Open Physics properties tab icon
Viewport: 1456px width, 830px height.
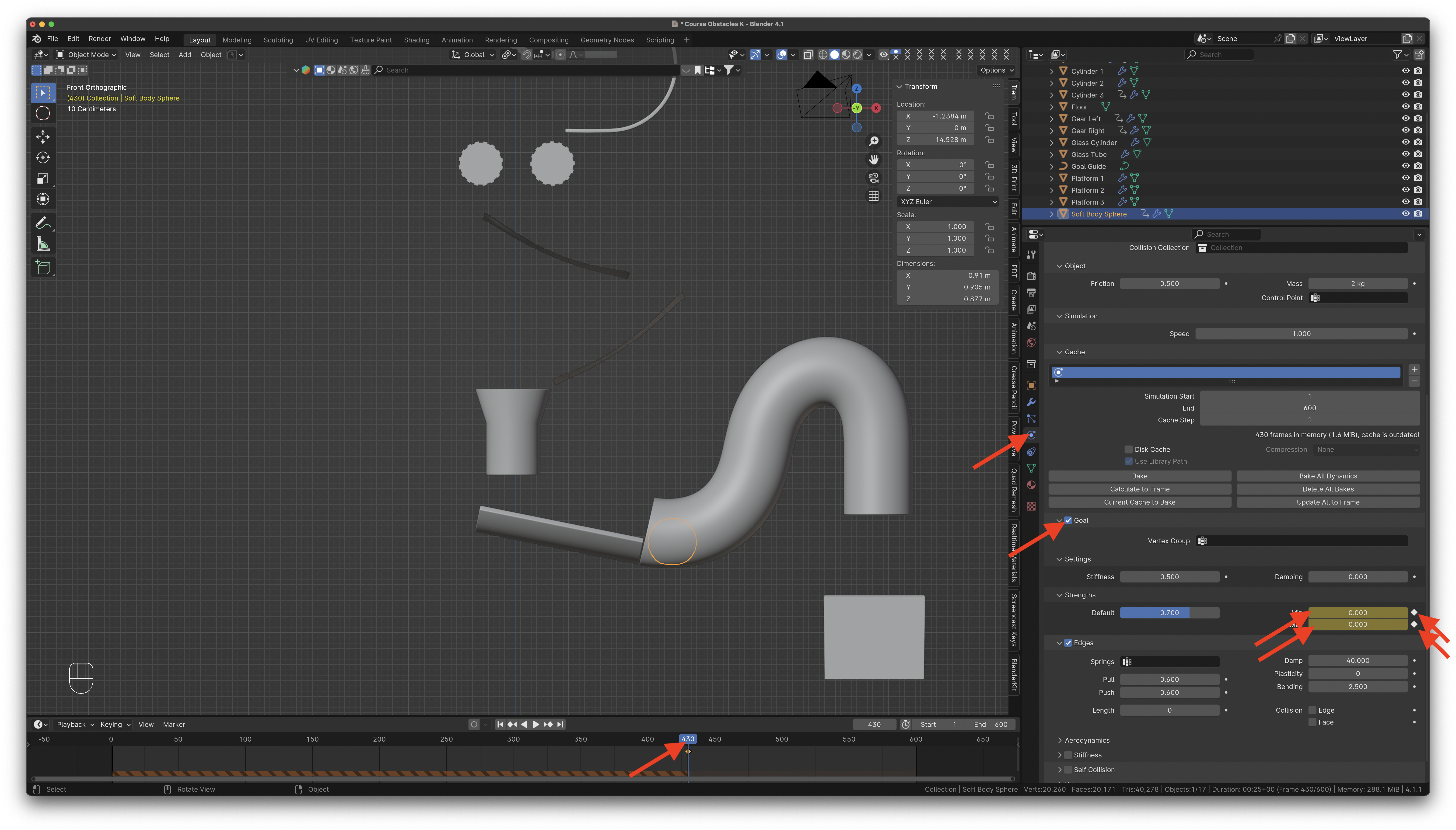point(1031,436)
